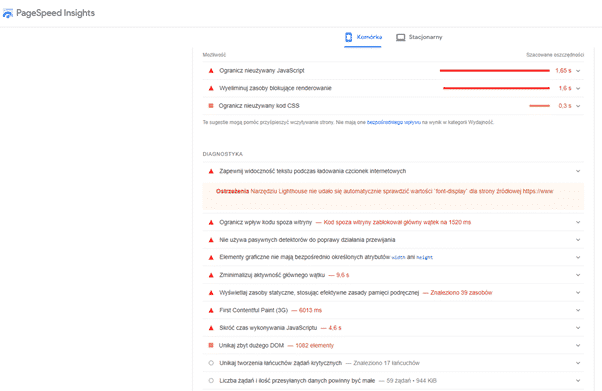Expand the Ogranicz nieużywany JavaScript chevron

tap(578, 71)
